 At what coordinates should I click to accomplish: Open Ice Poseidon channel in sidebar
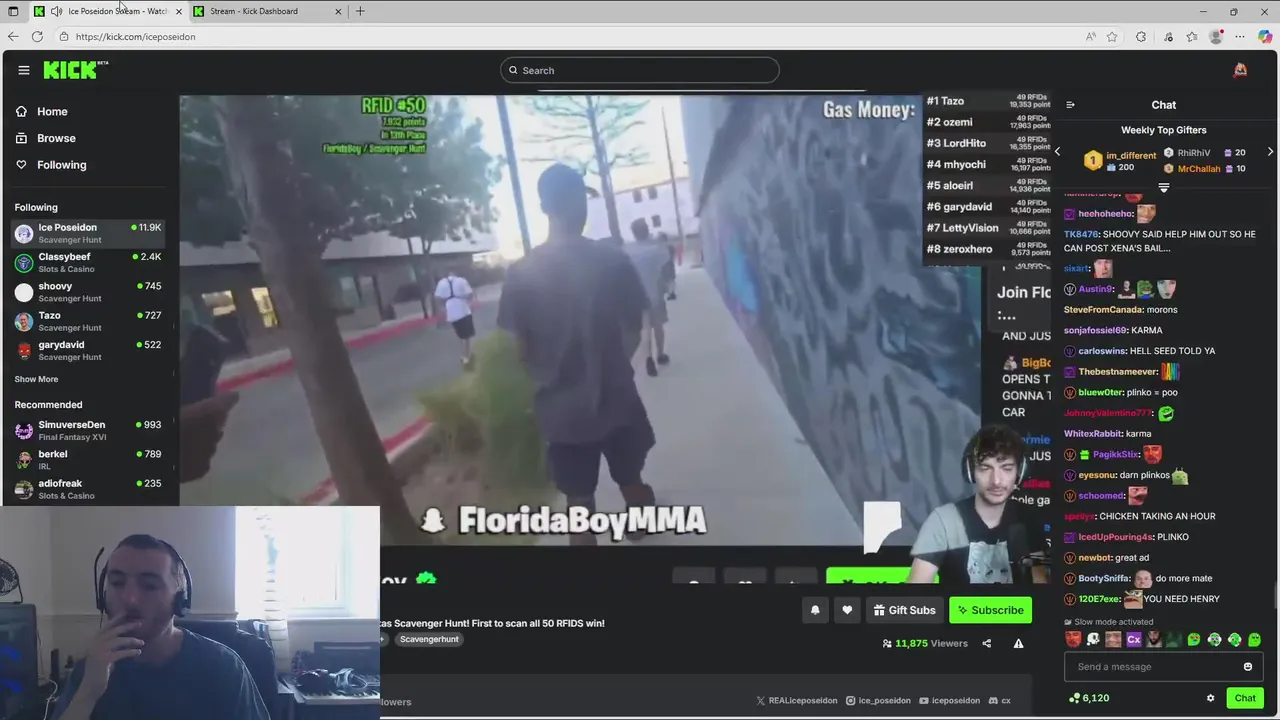point(88,233)
